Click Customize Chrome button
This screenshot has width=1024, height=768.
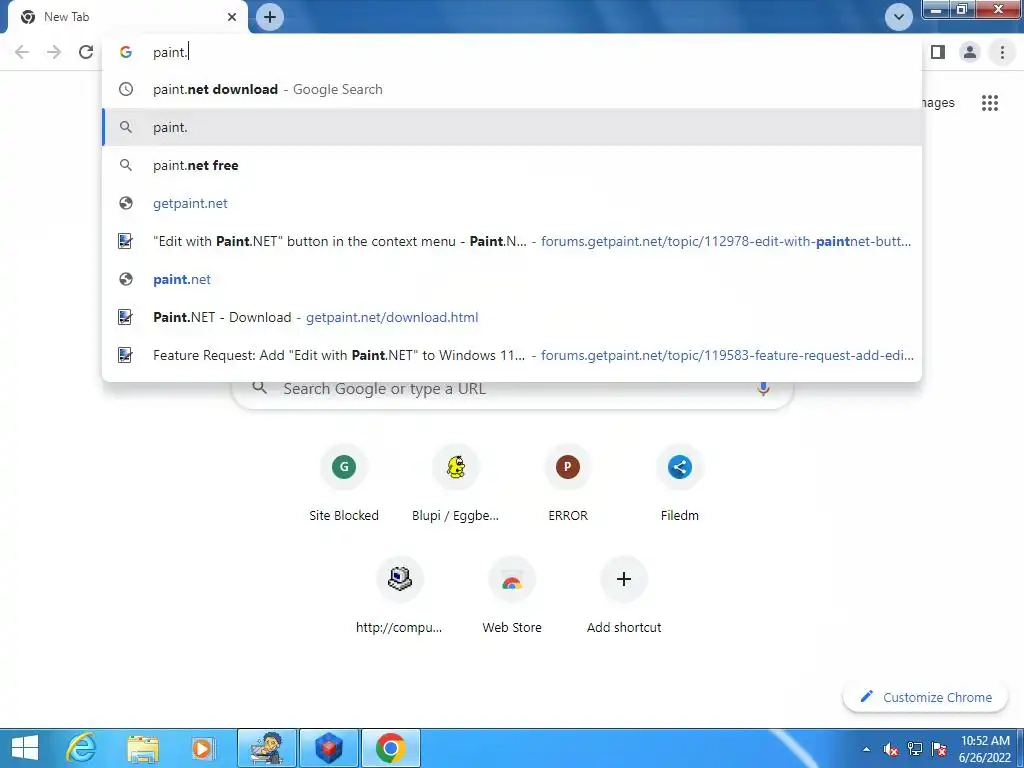926,697
